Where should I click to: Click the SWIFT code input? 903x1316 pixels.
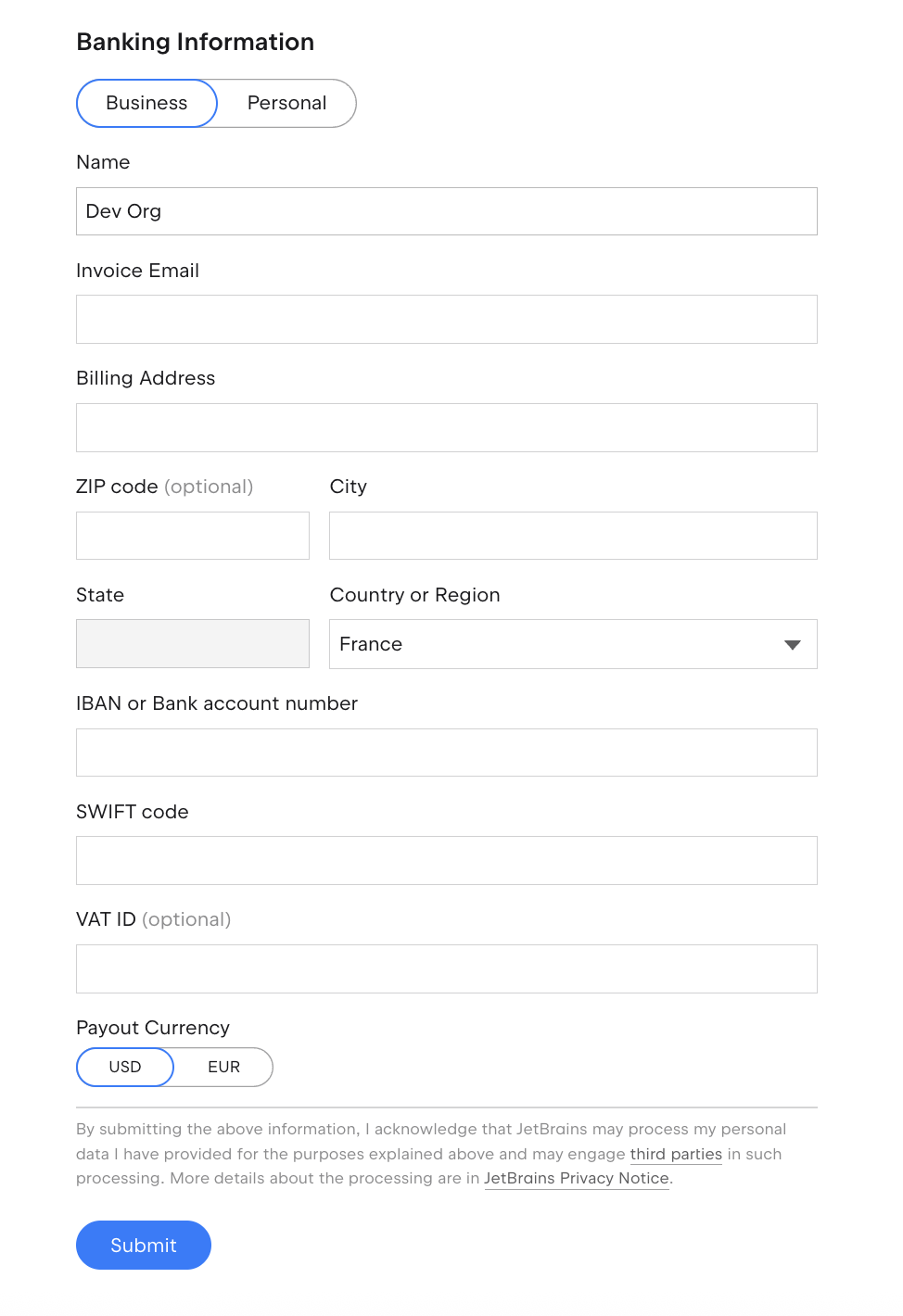click(x=446, y=860)
